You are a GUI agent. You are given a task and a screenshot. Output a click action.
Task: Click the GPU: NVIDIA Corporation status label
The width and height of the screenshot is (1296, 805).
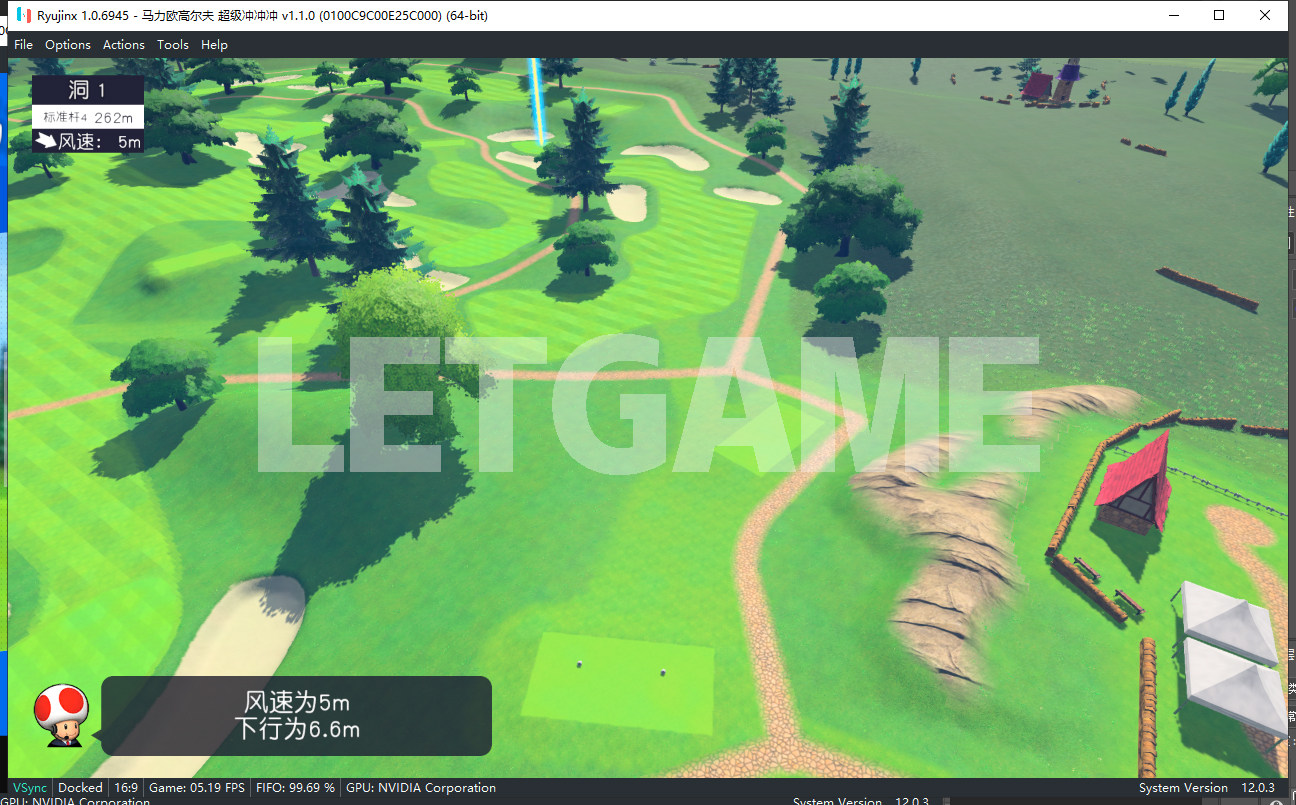[x=420, y=788]
